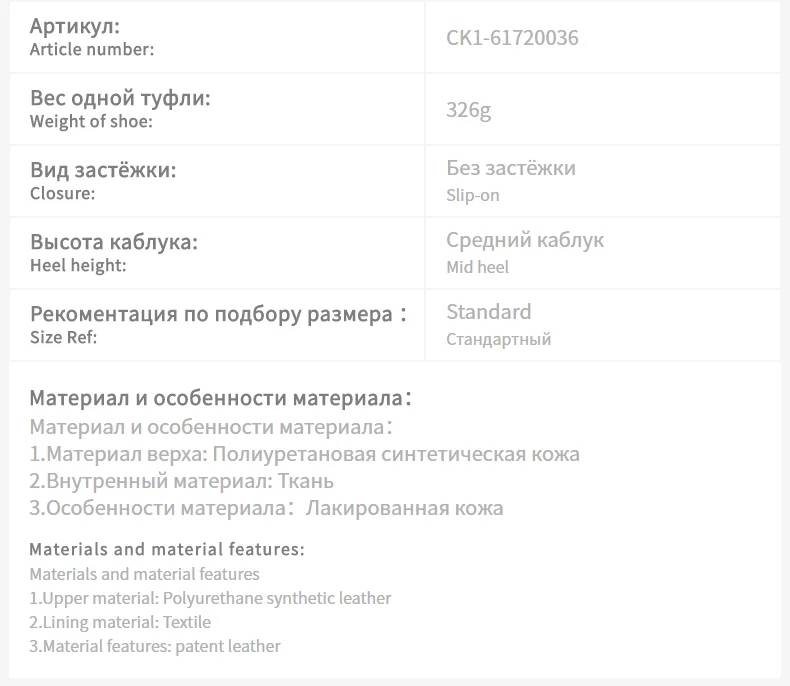790x686 pixels.
Task: Click the Внутренный материал: Ткань line
Action: point(181,481)
